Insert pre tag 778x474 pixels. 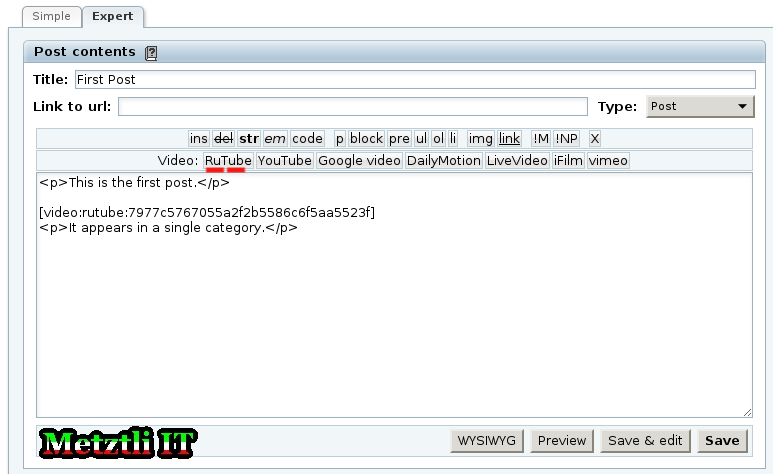[x=399, y=138]
